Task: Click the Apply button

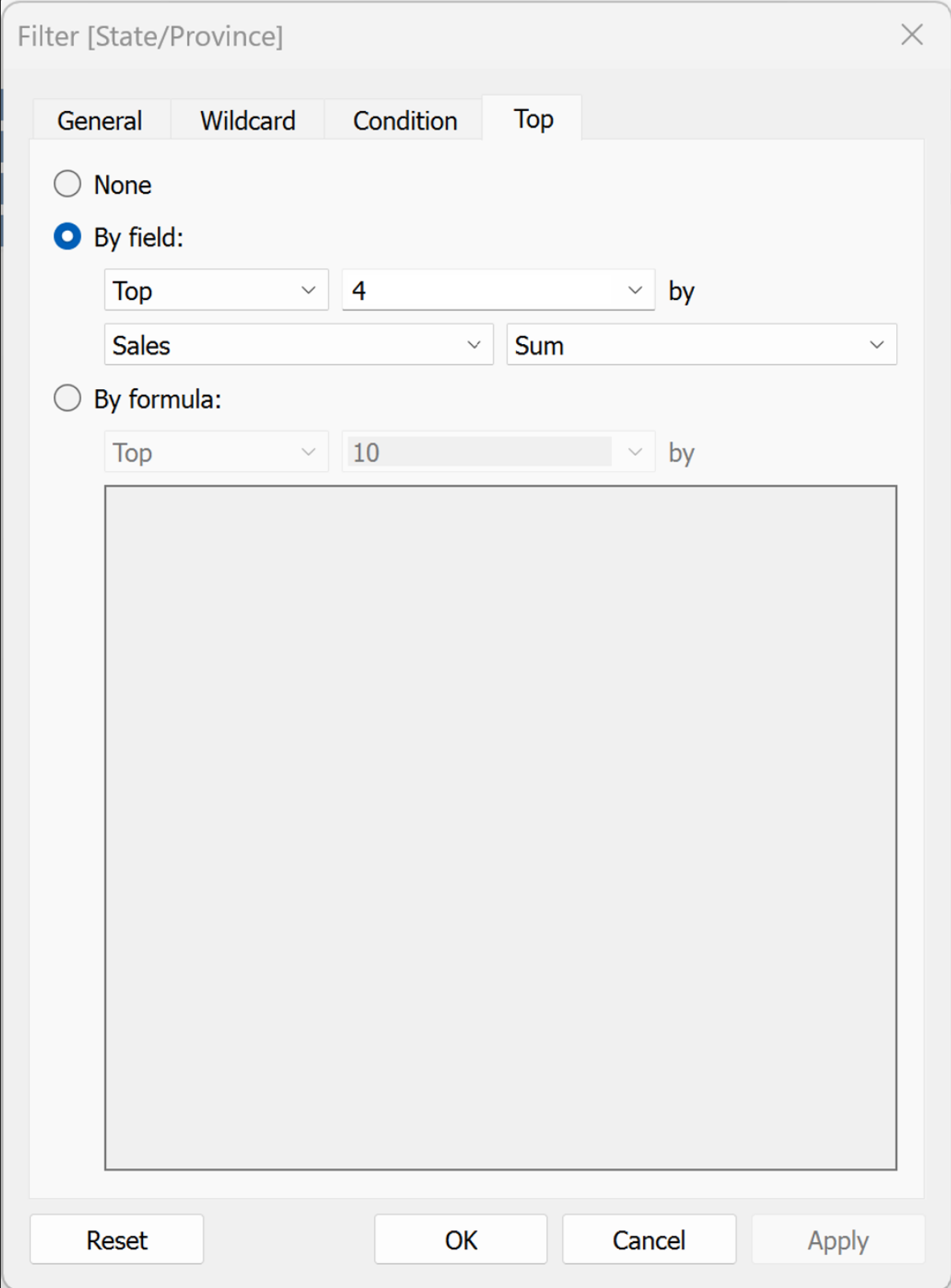Action: coord(838,1240)
